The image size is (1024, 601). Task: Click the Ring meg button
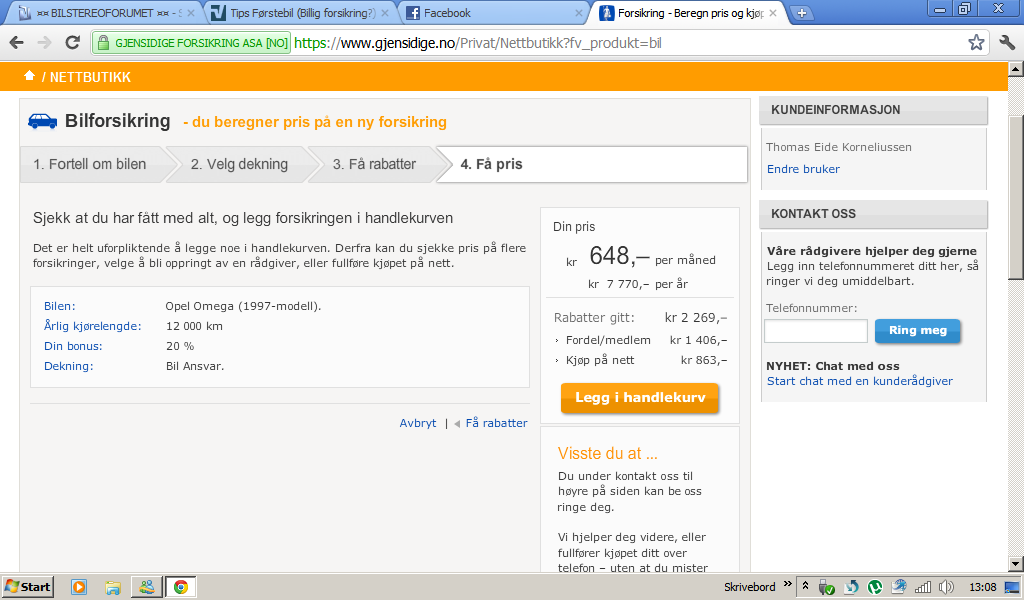(x=917, y=331)
